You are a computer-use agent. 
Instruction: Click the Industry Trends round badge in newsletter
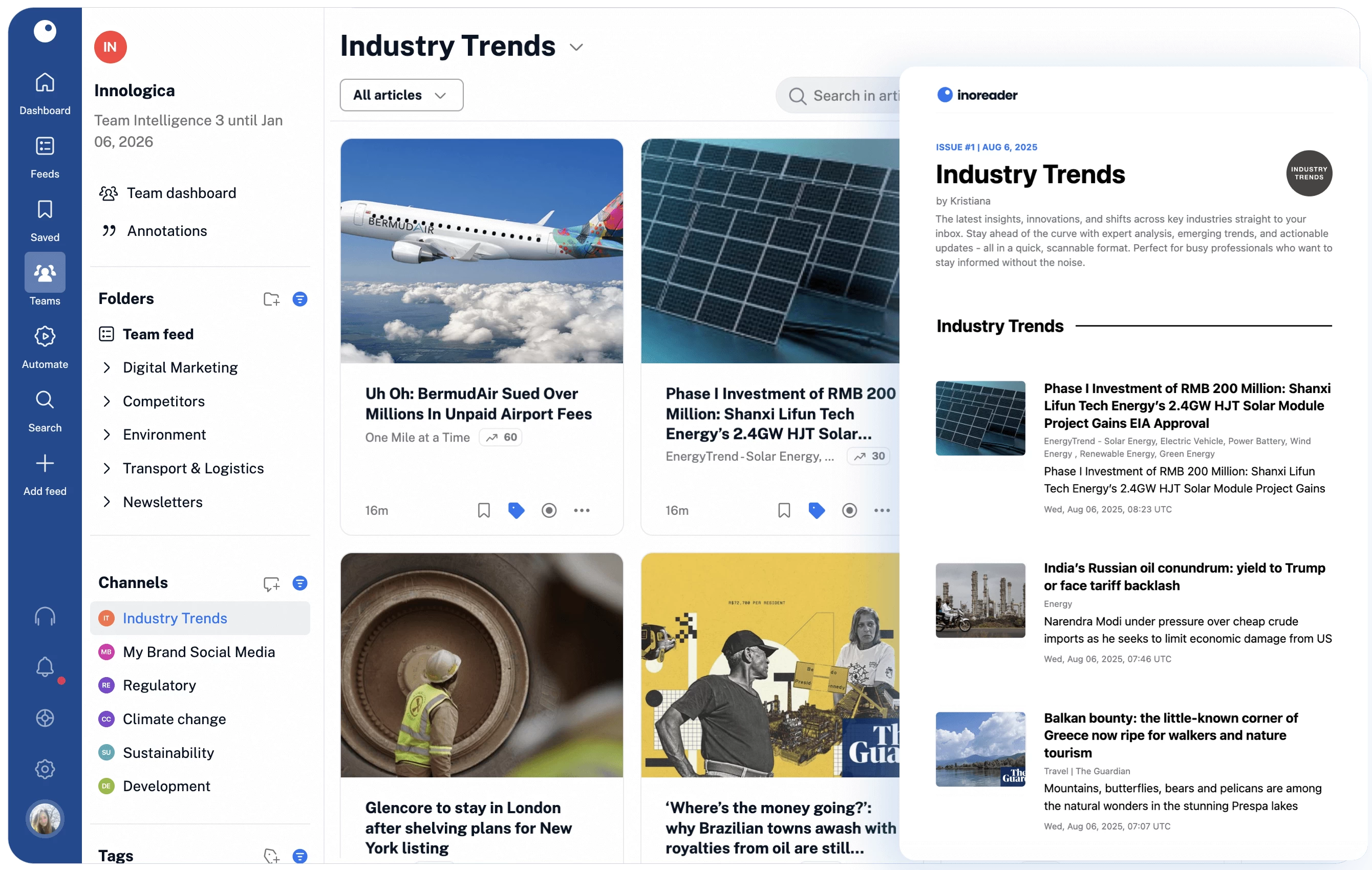[1309, 173]
